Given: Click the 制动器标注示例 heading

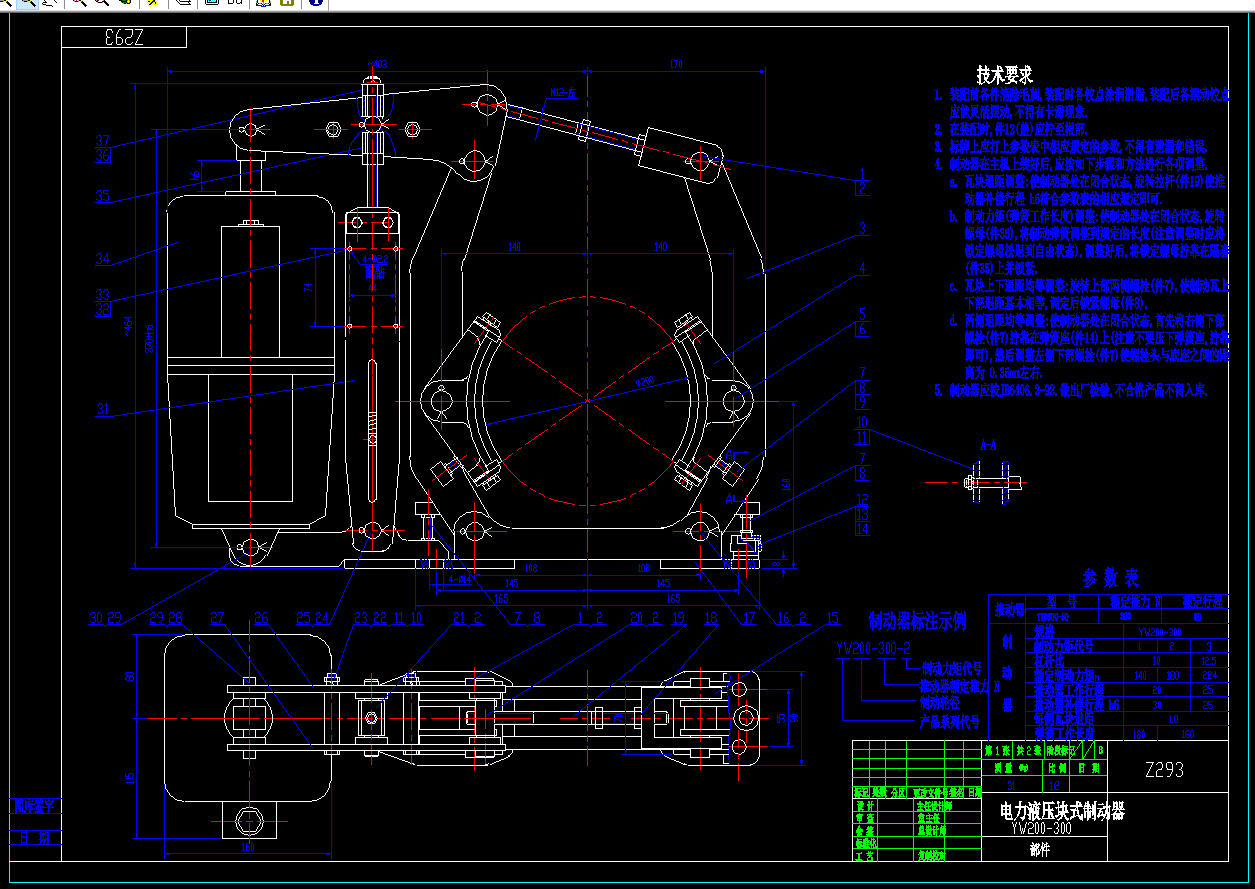Looking at the screenshot, I should (917, 622).
